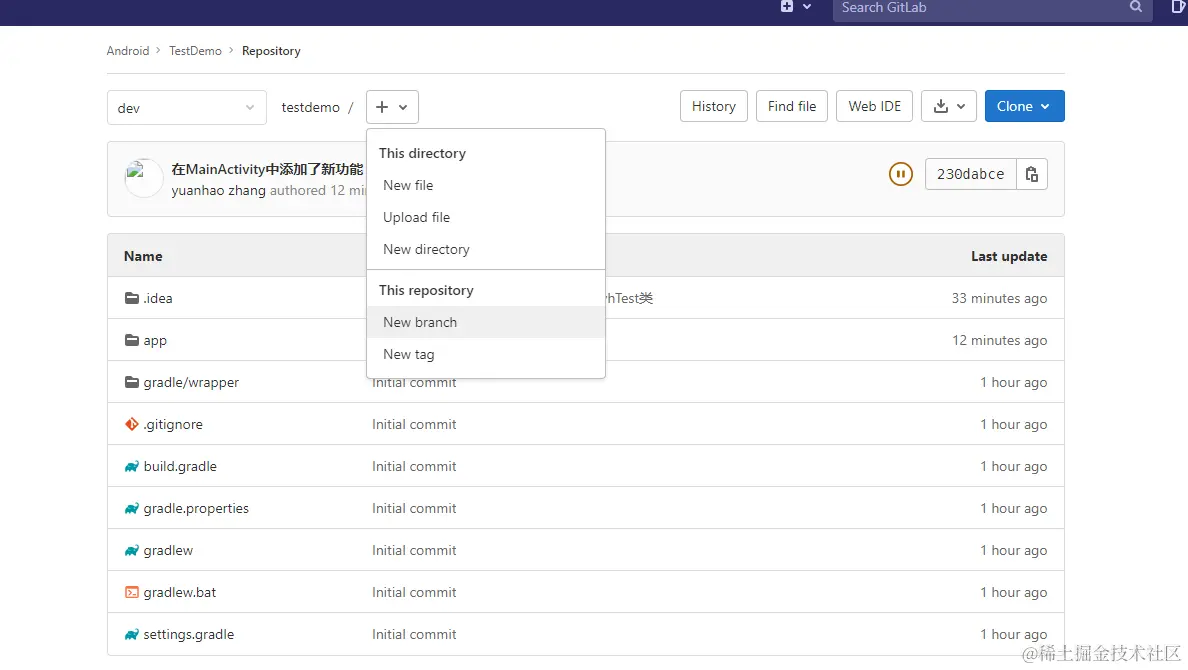
Task: Open the gradlew.bat file name
Action: [x=180, y=592]
